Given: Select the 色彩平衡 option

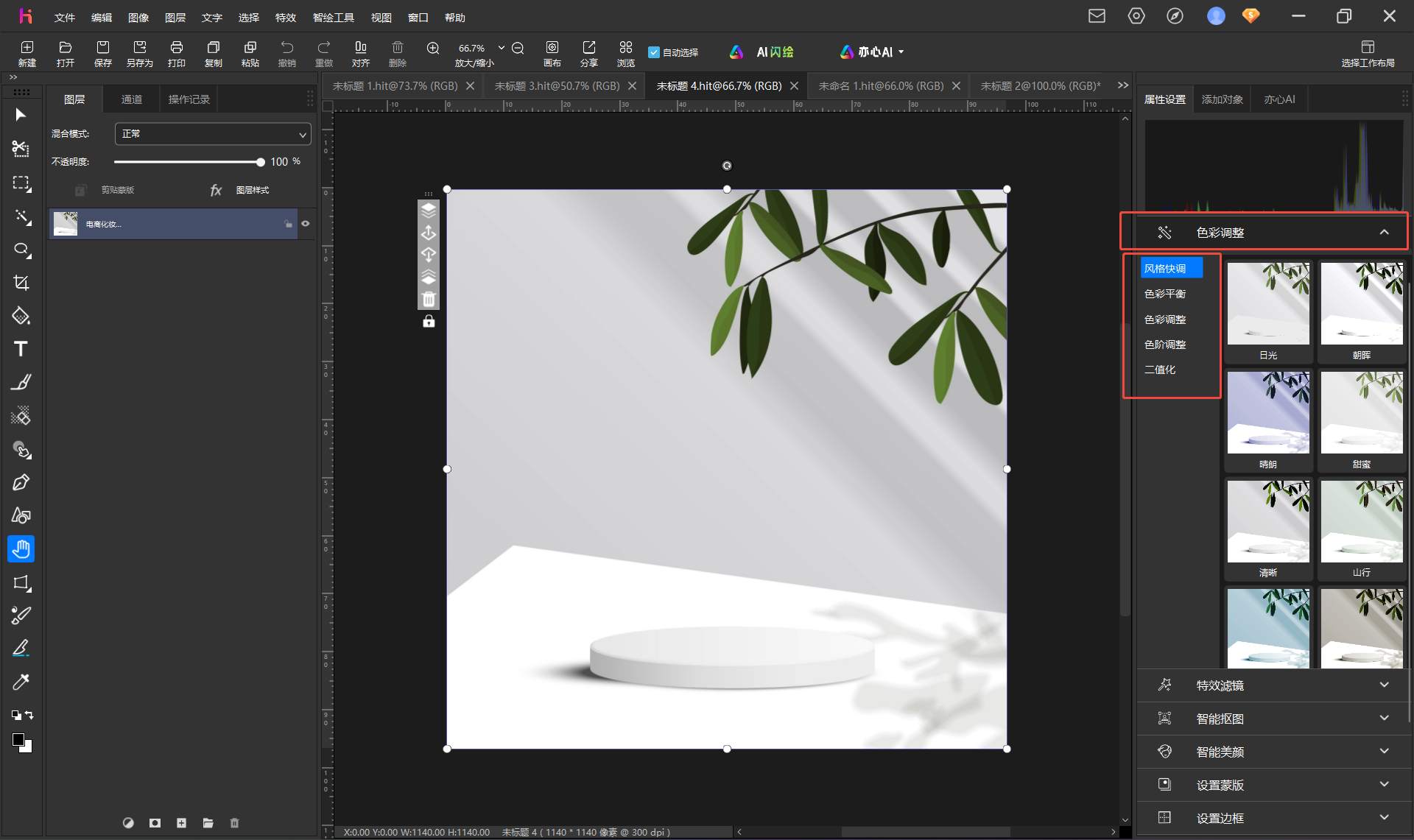Looking at the screenshot, I should [x=1165, y=294].
